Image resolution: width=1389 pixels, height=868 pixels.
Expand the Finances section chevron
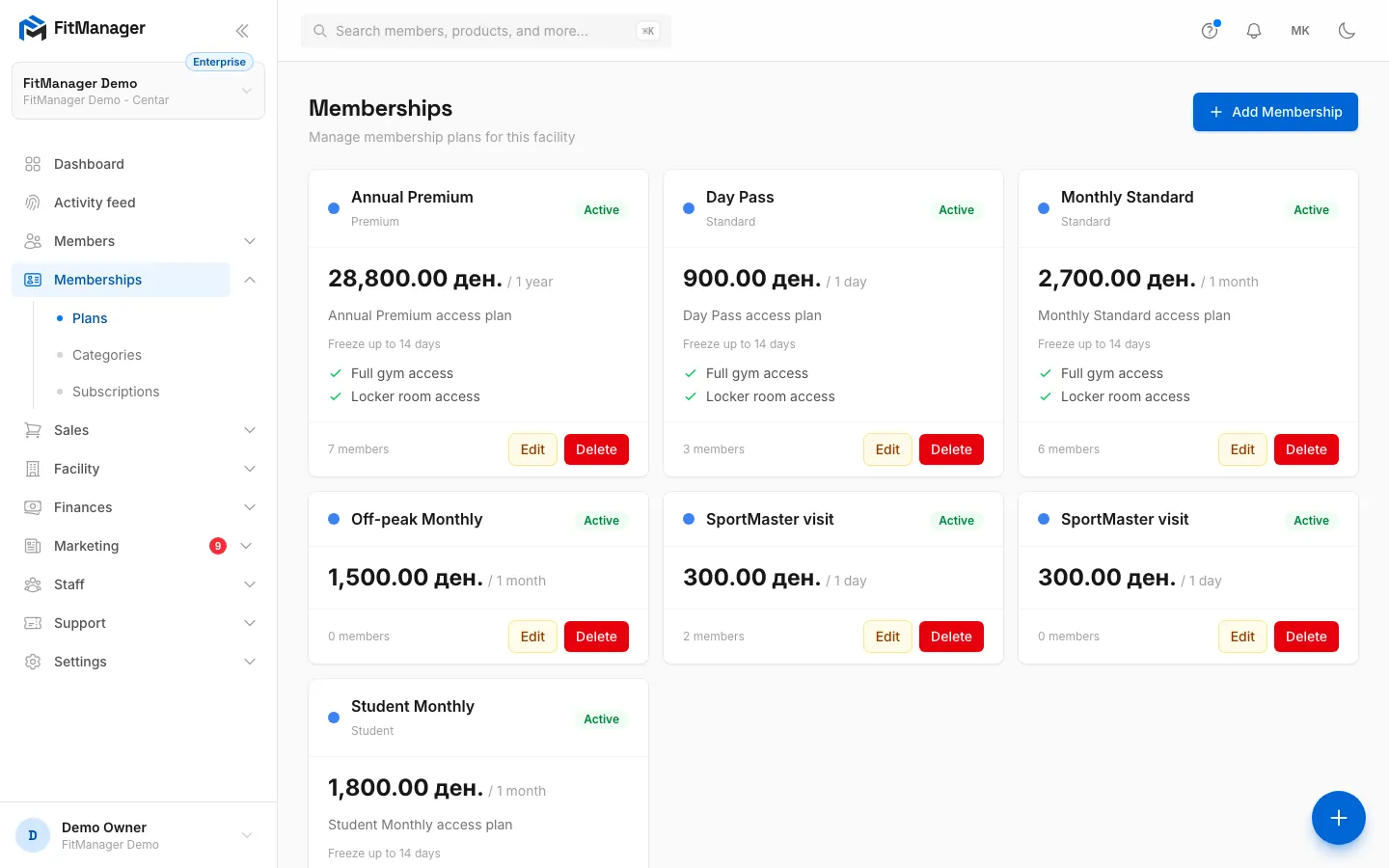click(x=250, y=507)
